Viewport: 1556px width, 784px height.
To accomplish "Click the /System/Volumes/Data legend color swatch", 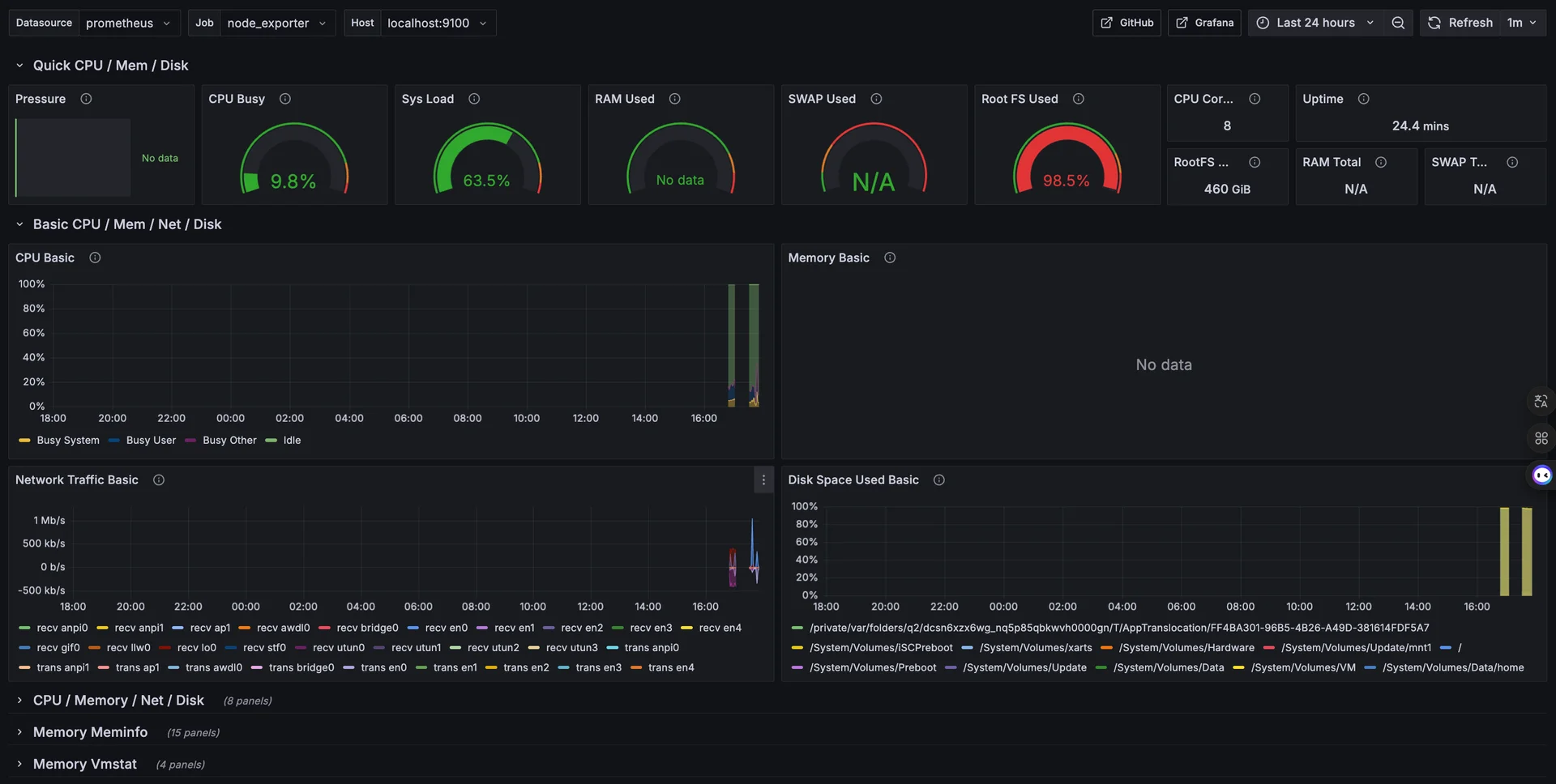I will point(1101,668).
